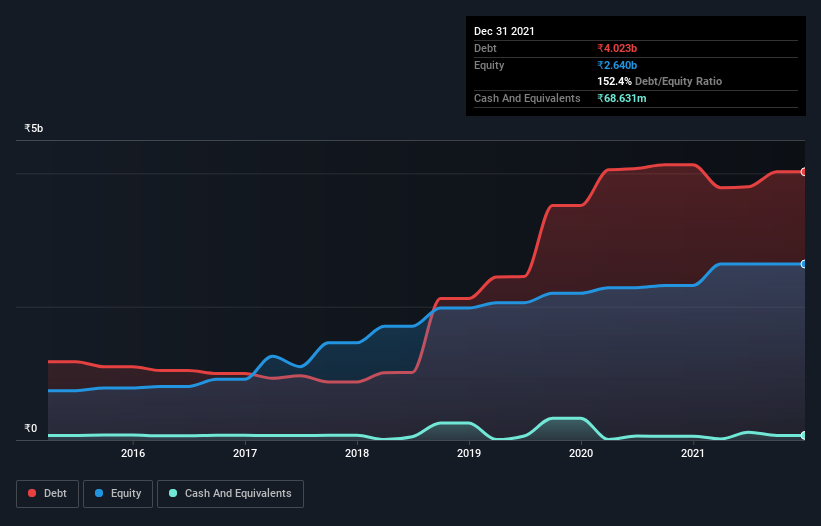
Task: Toggle the Debt series legend button
Action: coord(48,494)
